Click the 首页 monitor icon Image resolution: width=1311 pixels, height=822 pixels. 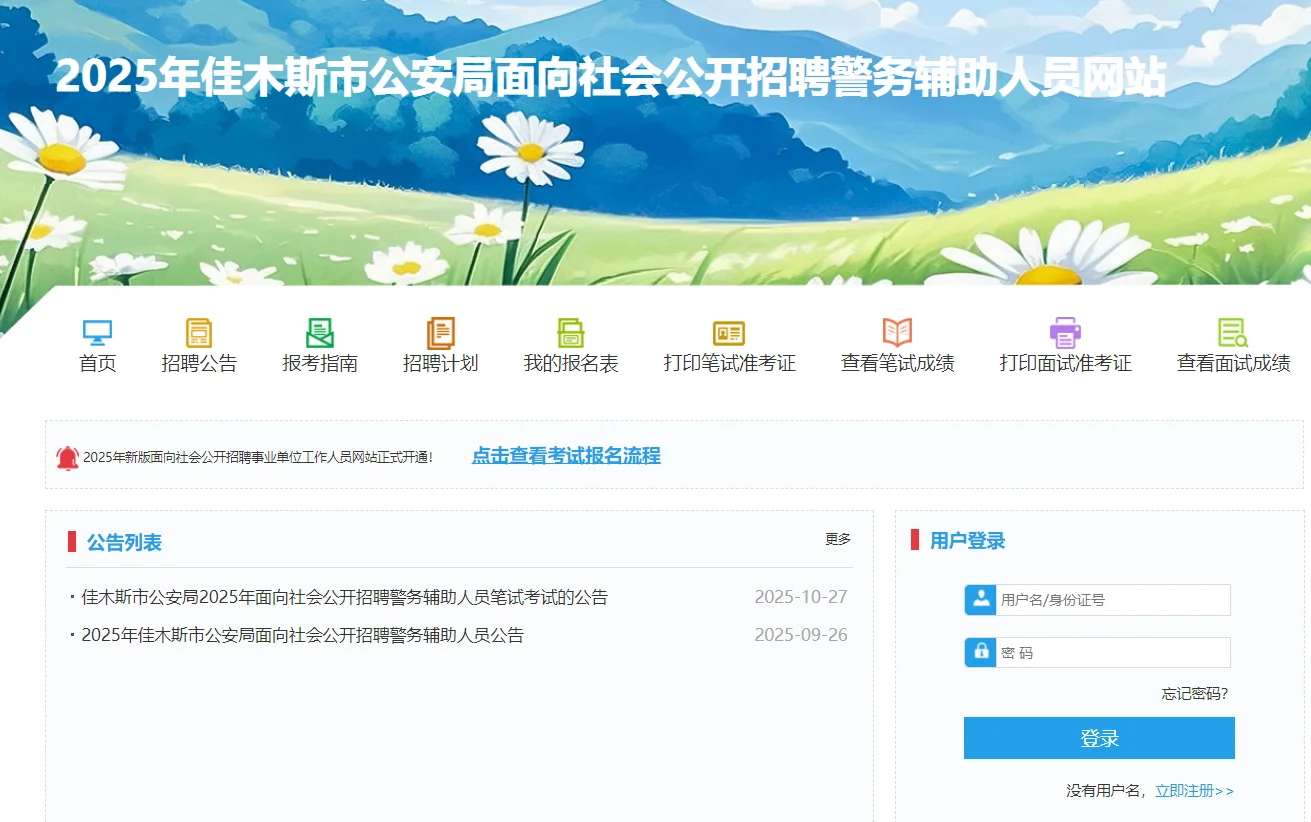(x=97, y=333)
